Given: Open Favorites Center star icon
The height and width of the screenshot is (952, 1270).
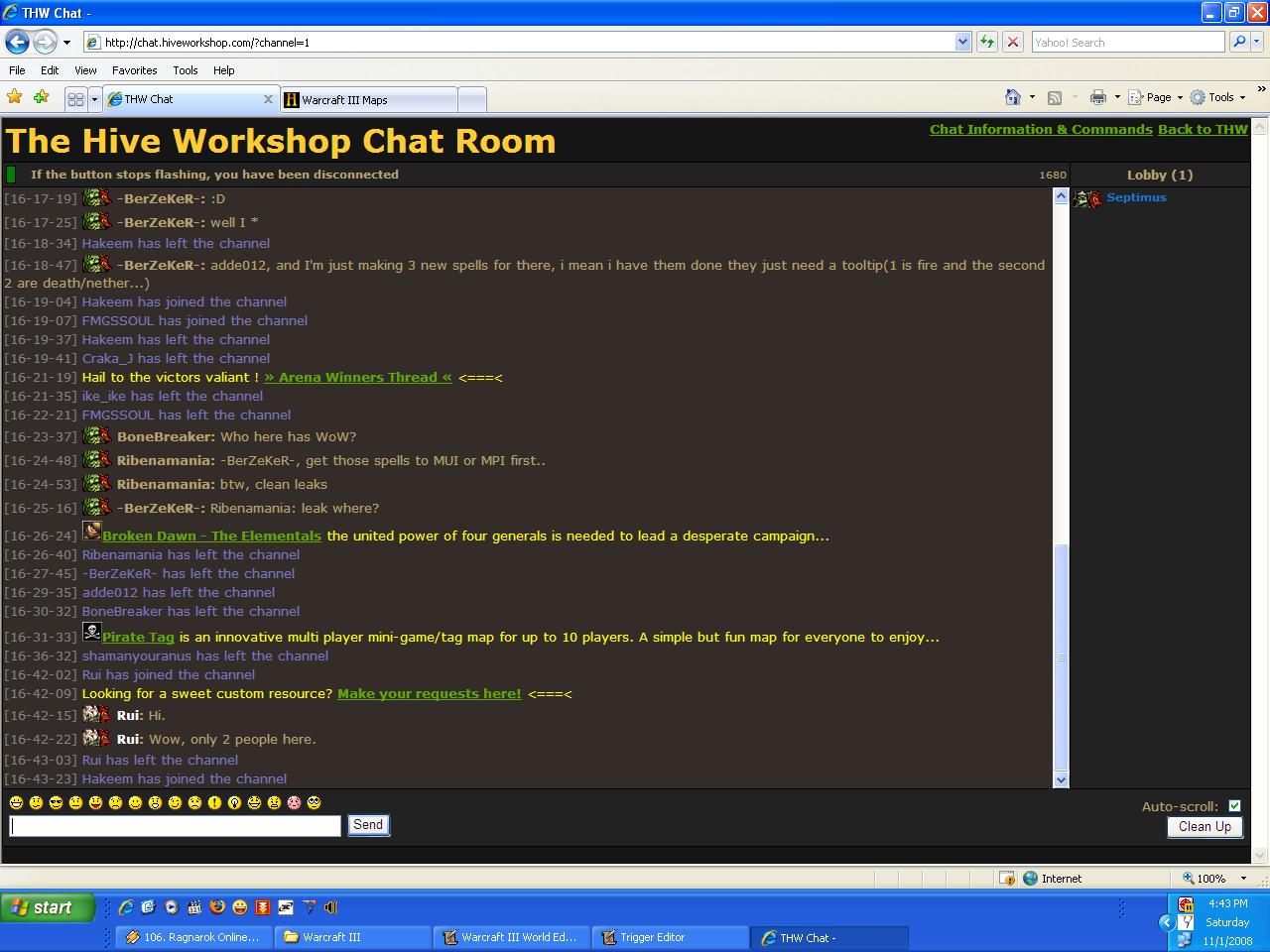Looking at the screenshot, I should tap(15, 97).
